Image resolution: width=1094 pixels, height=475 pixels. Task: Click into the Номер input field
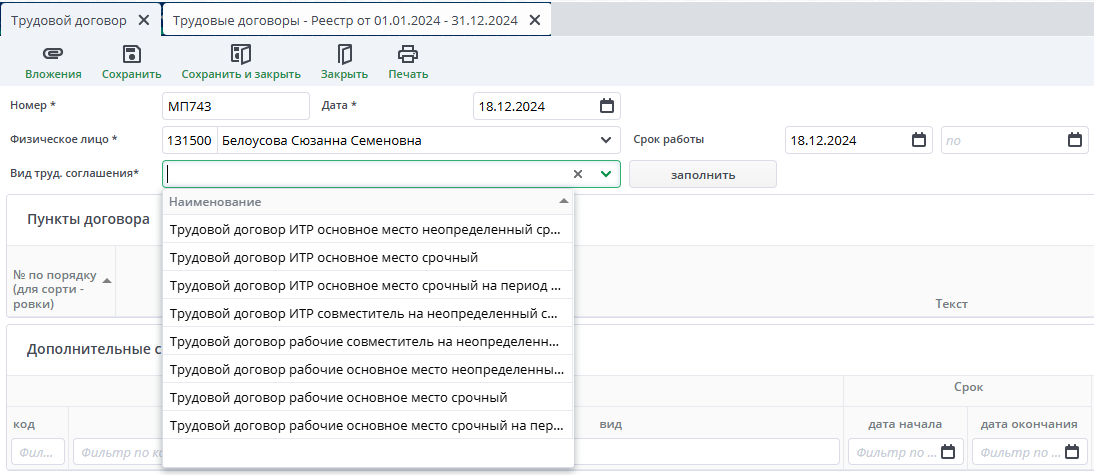pos(236,106)
